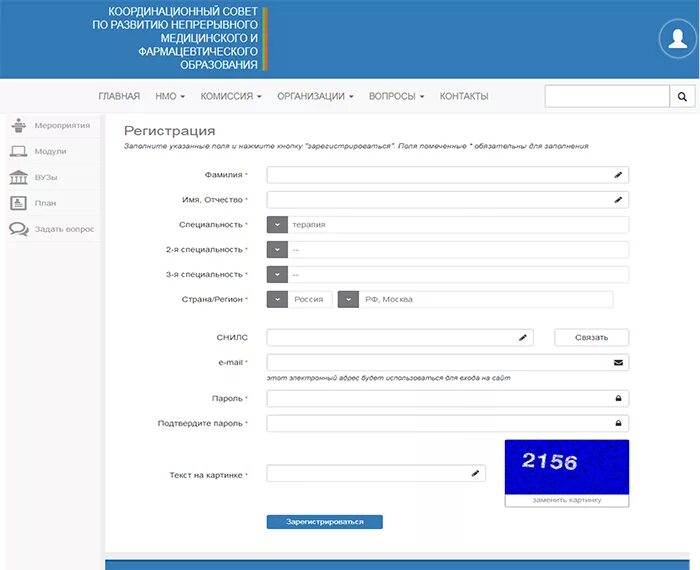Click pencil icon in captcha text field
The width and height of the screenshot is (700, 570).
tap(475, 473)
